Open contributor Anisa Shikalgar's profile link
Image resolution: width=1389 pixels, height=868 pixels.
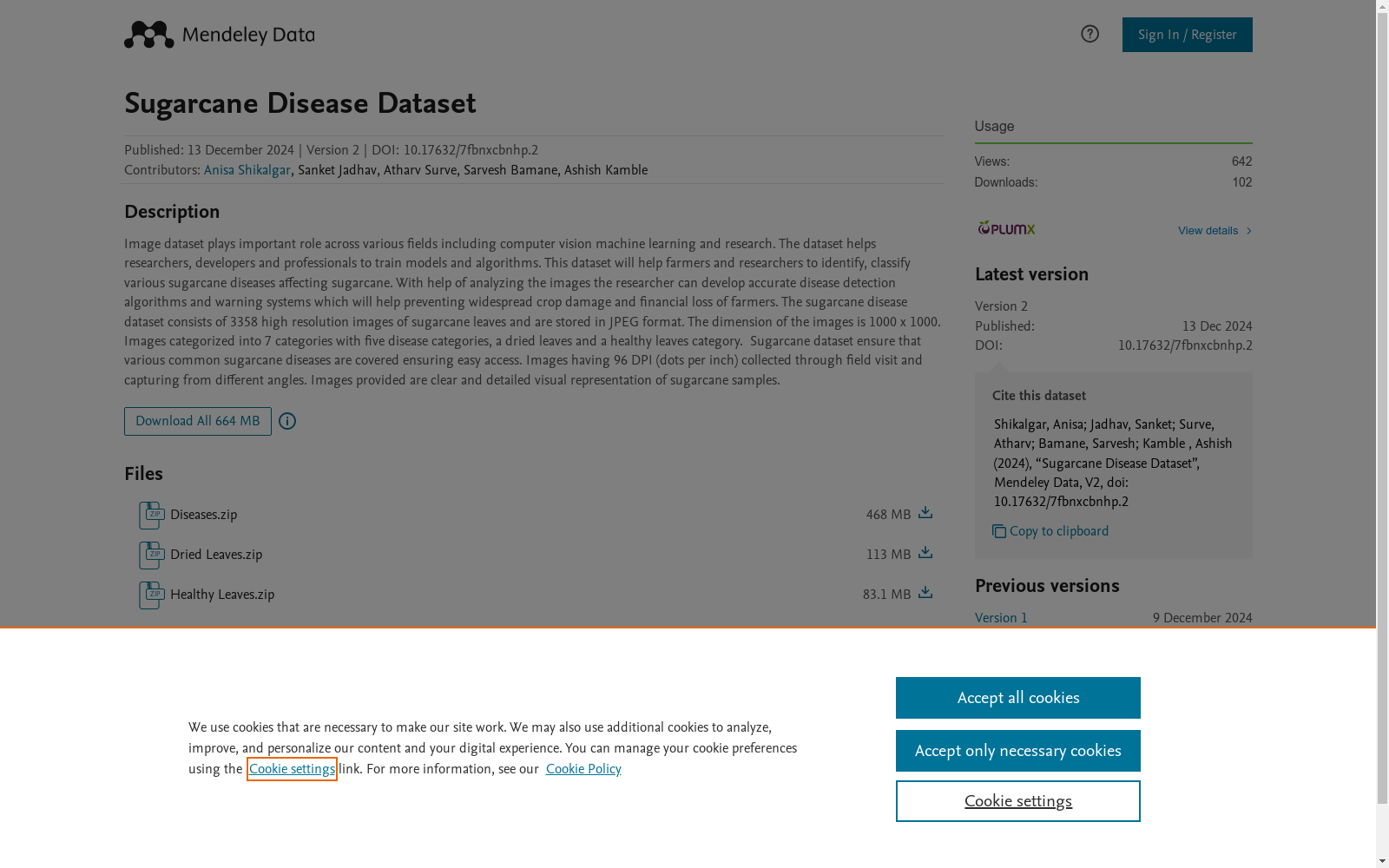coord(247,170)
